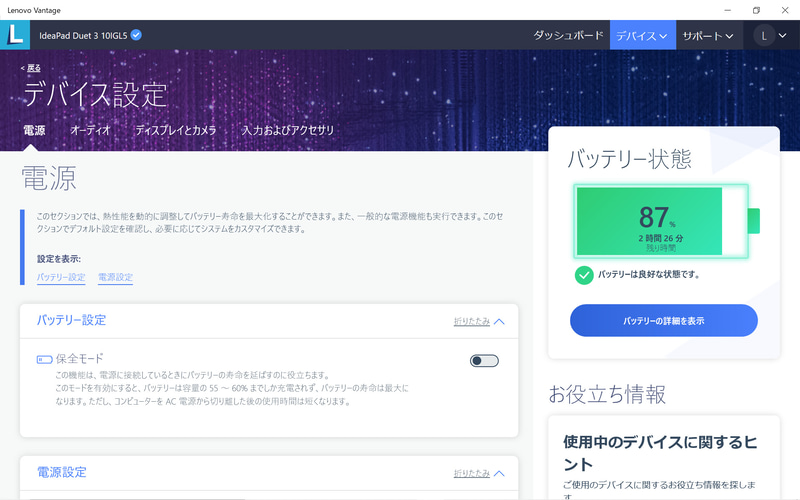Switch to the オーディオ tab
Viewport: 800px width, 500px height.
coord(90,131)
